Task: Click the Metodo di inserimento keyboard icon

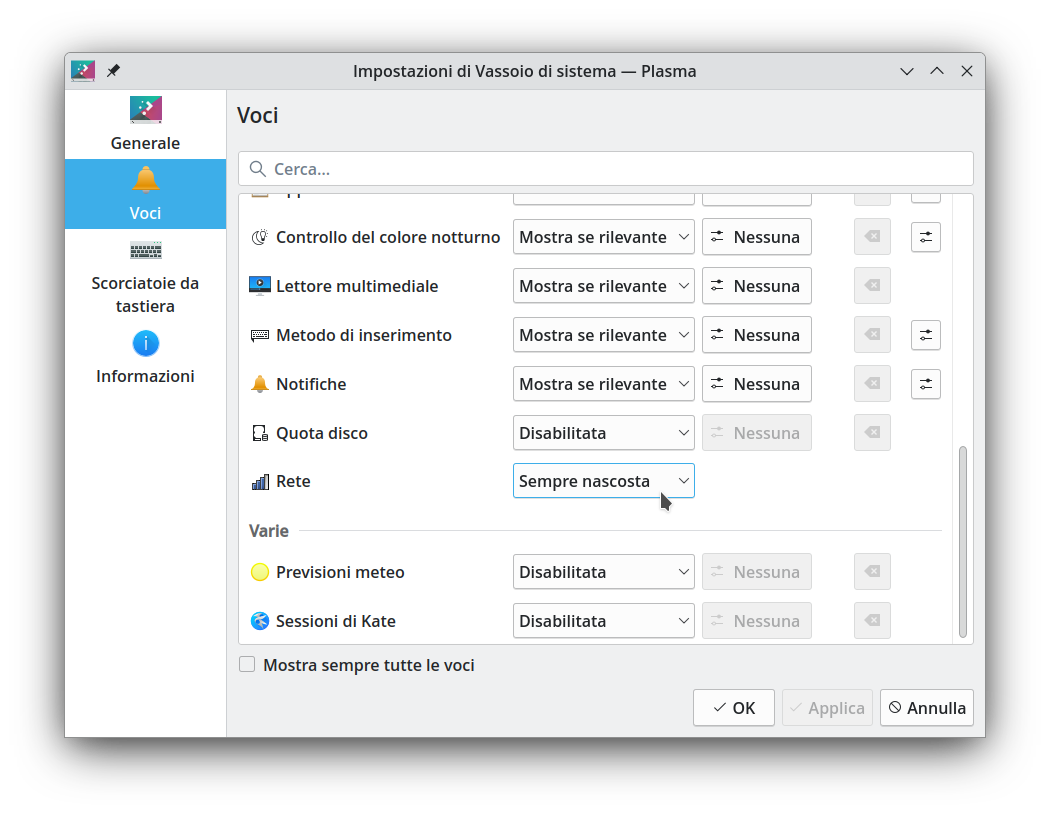Action: pyautogui.click(x=260, y=335)
